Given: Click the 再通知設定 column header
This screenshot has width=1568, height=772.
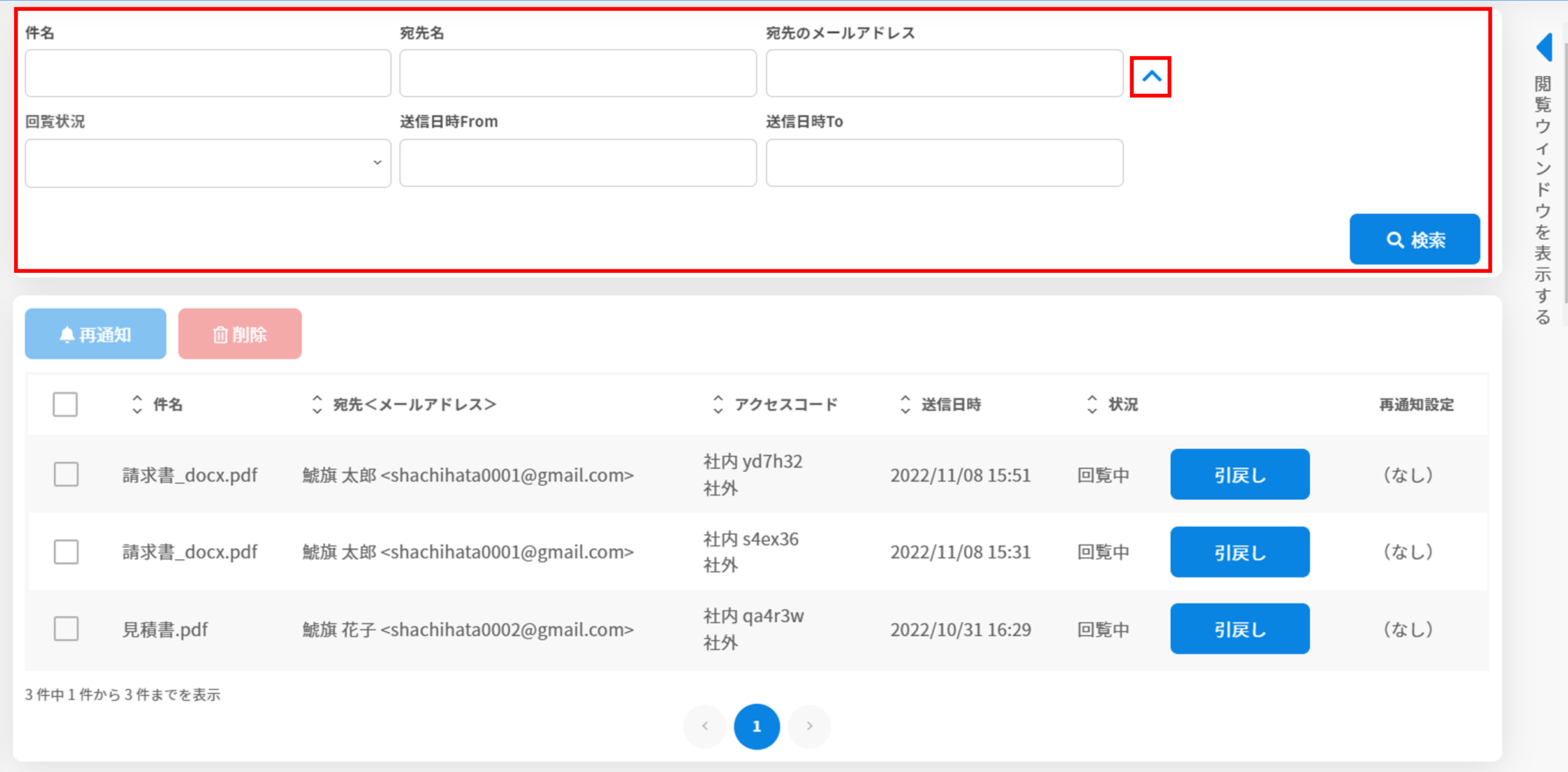Looking at the screenshot, I should click(1417, 404).
